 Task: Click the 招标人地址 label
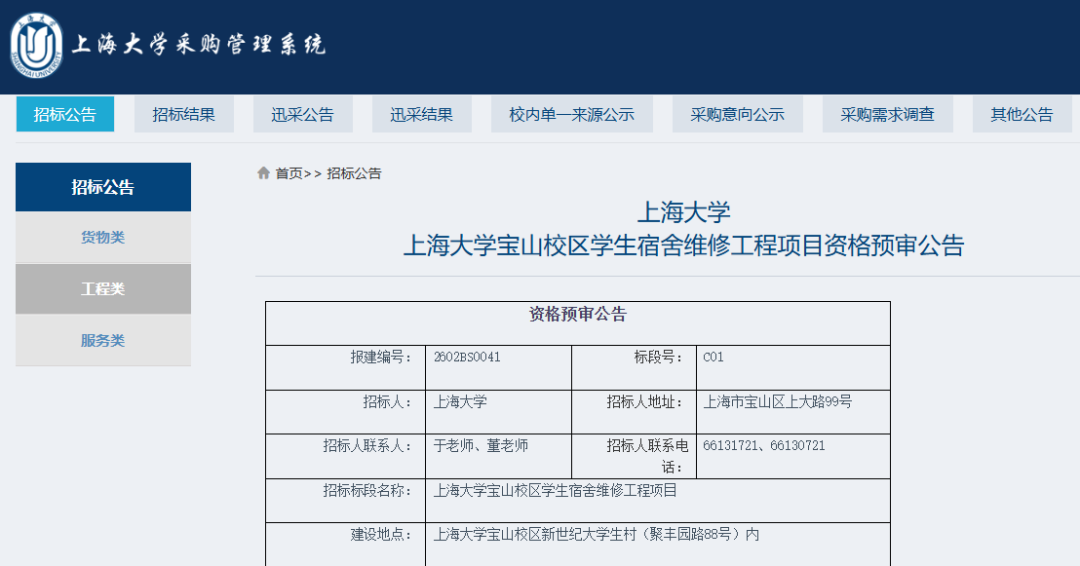tap(645, 401)
